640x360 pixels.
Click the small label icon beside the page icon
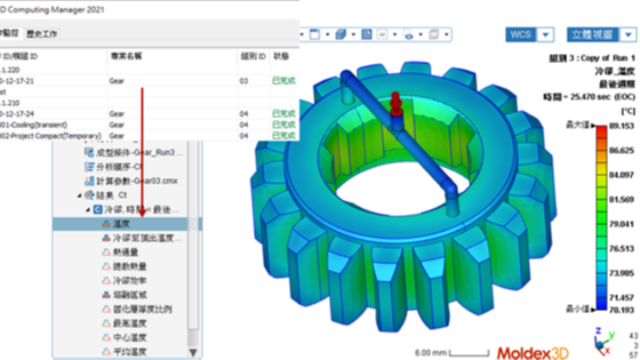[x=382, y=35]
